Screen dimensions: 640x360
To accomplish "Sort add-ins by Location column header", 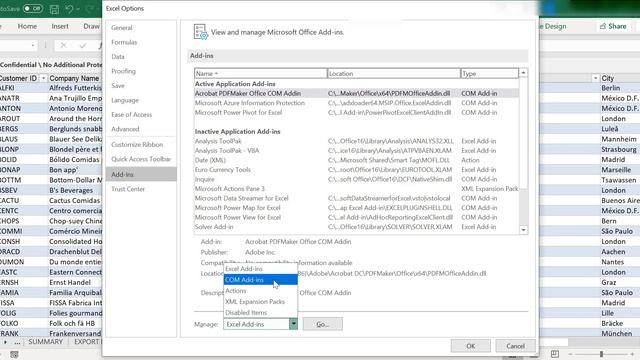I will click(x=393, y=73).
